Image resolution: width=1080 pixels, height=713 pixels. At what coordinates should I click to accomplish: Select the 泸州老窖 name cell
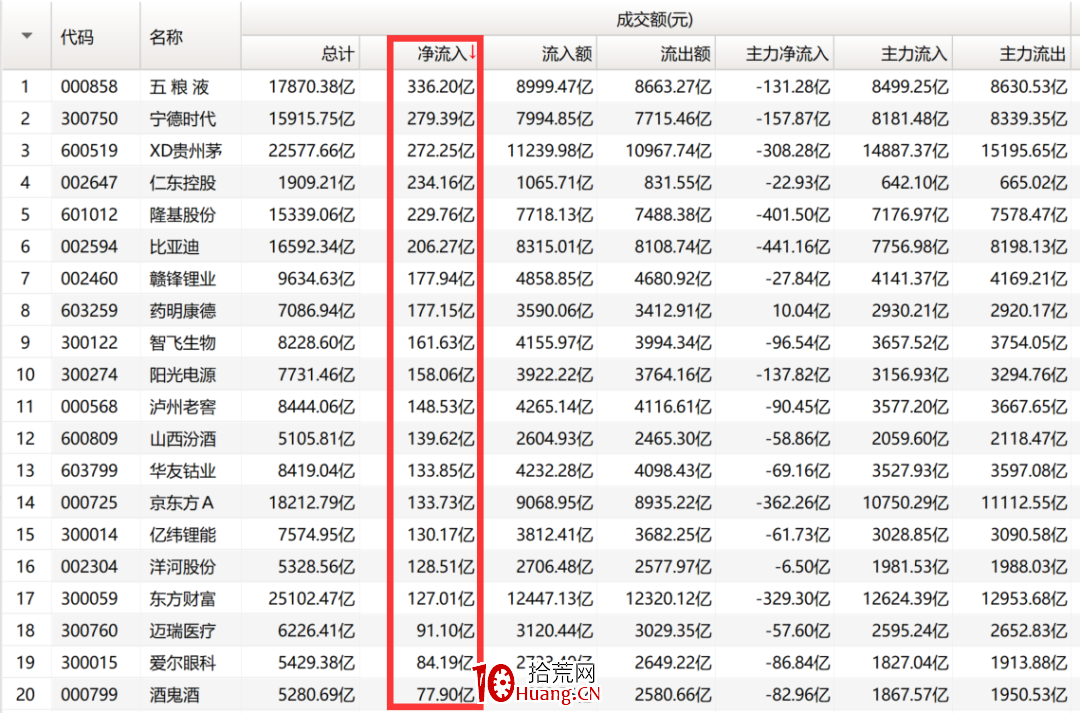(x=183, y=407)
